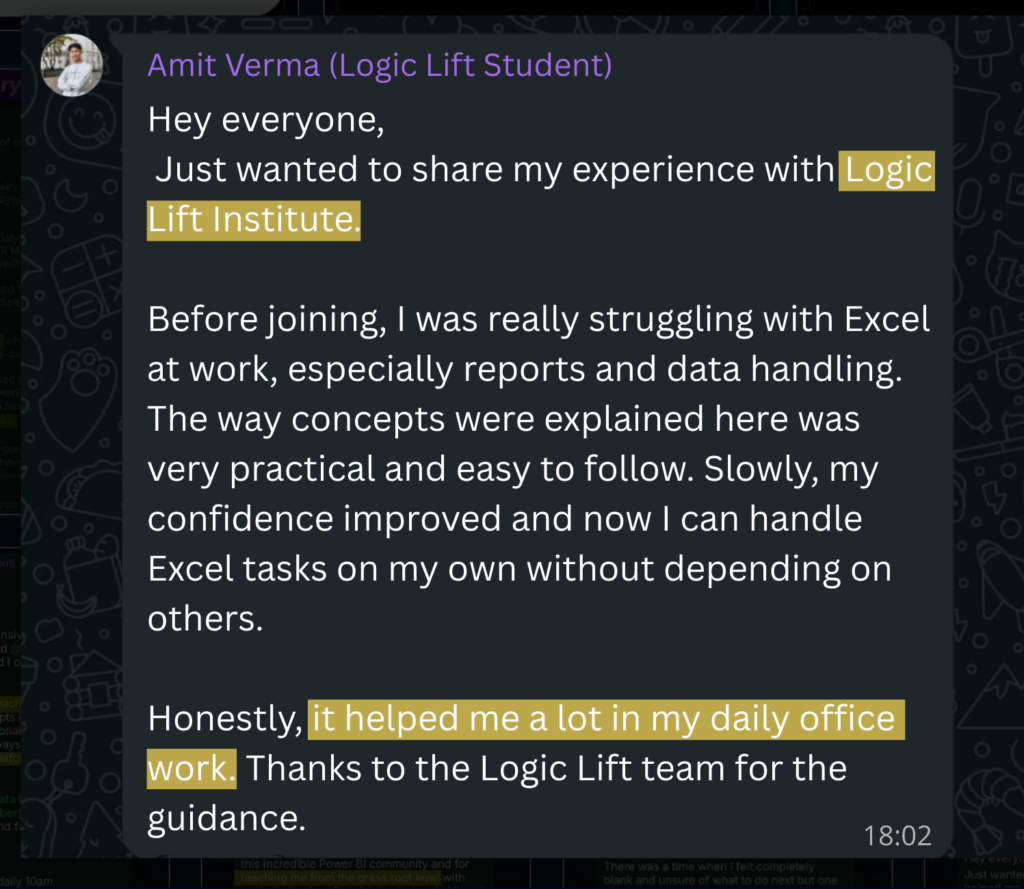Select the highlighted "Lift Institute." text
This screenshot has height=889, width=1024.
[x=253, y=219]
